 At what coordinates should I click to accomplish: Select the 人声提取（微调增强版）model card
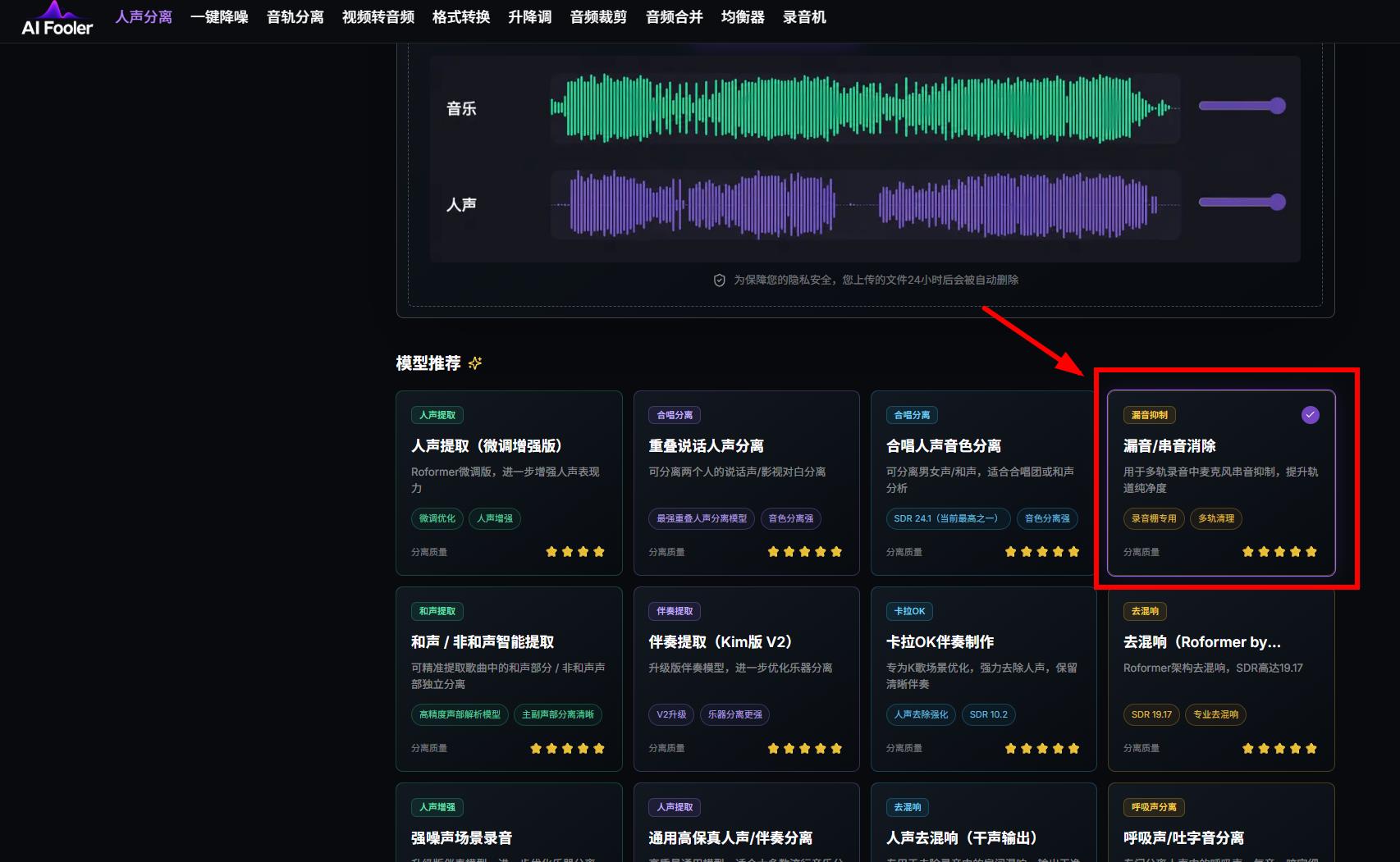pyautogui.click(x=509, y=483)
